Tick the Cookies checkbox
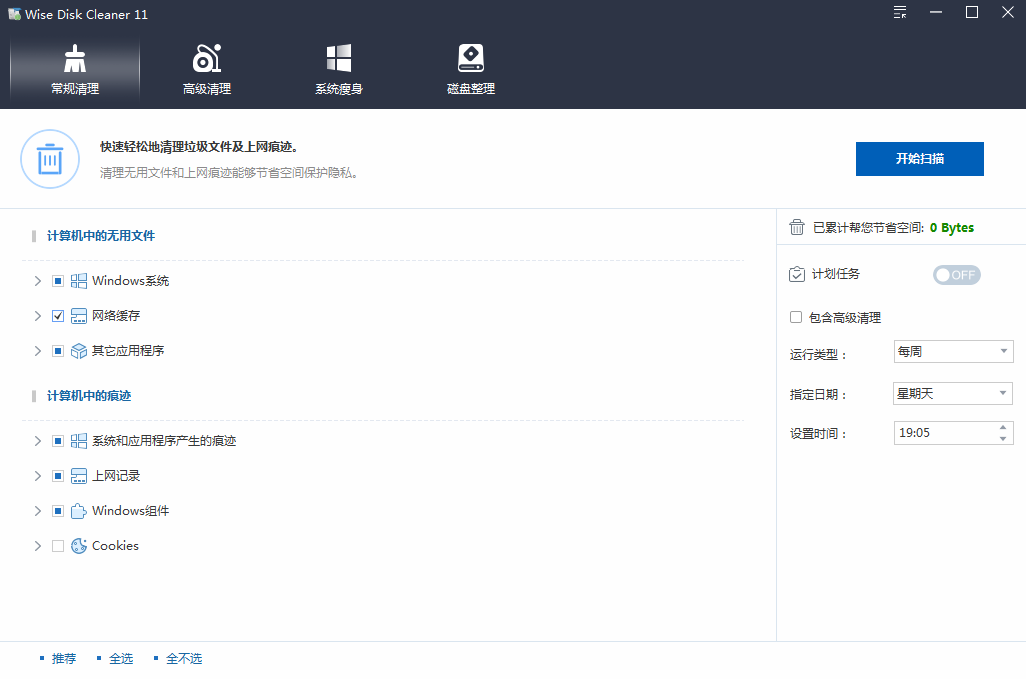Image resolution: width=1026 pixels, height=679 pixels. tap(58, 546)
